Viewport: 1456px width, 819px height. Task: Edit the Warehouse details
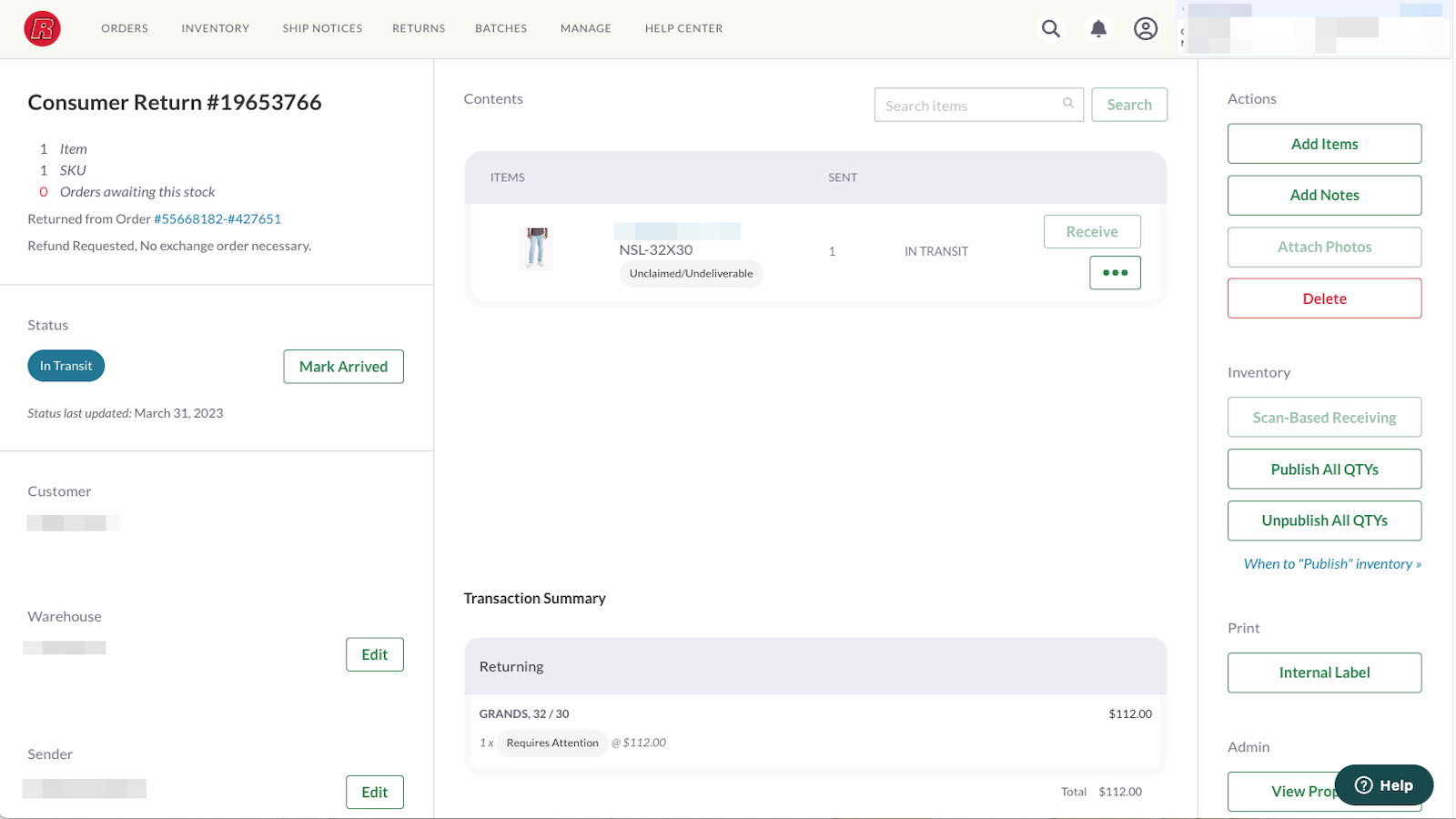click(x=374, y=653)
